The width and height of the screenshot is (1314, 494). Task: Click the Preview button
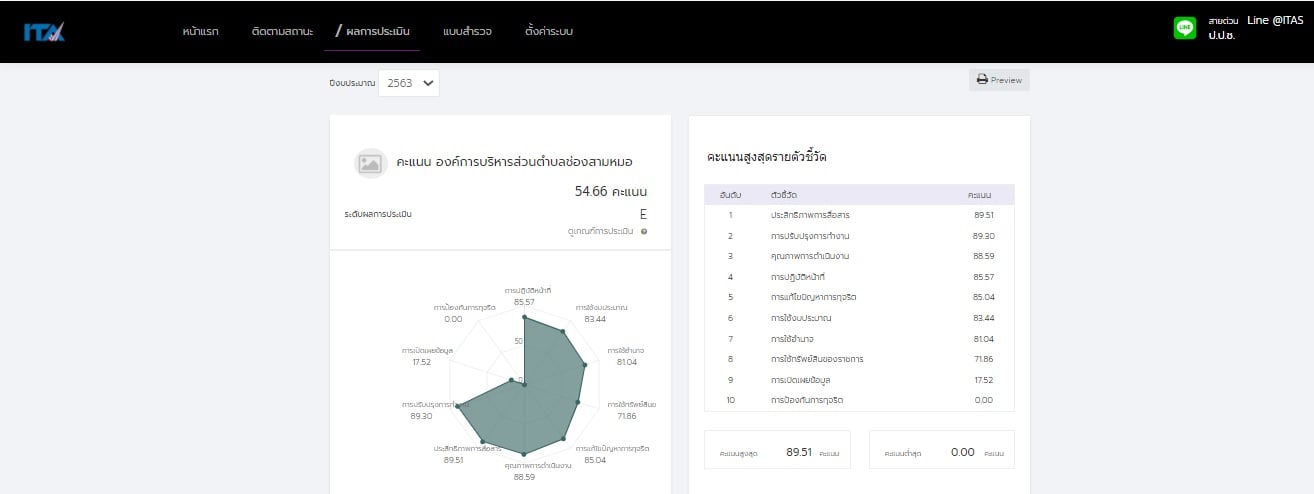pos(999,80)
